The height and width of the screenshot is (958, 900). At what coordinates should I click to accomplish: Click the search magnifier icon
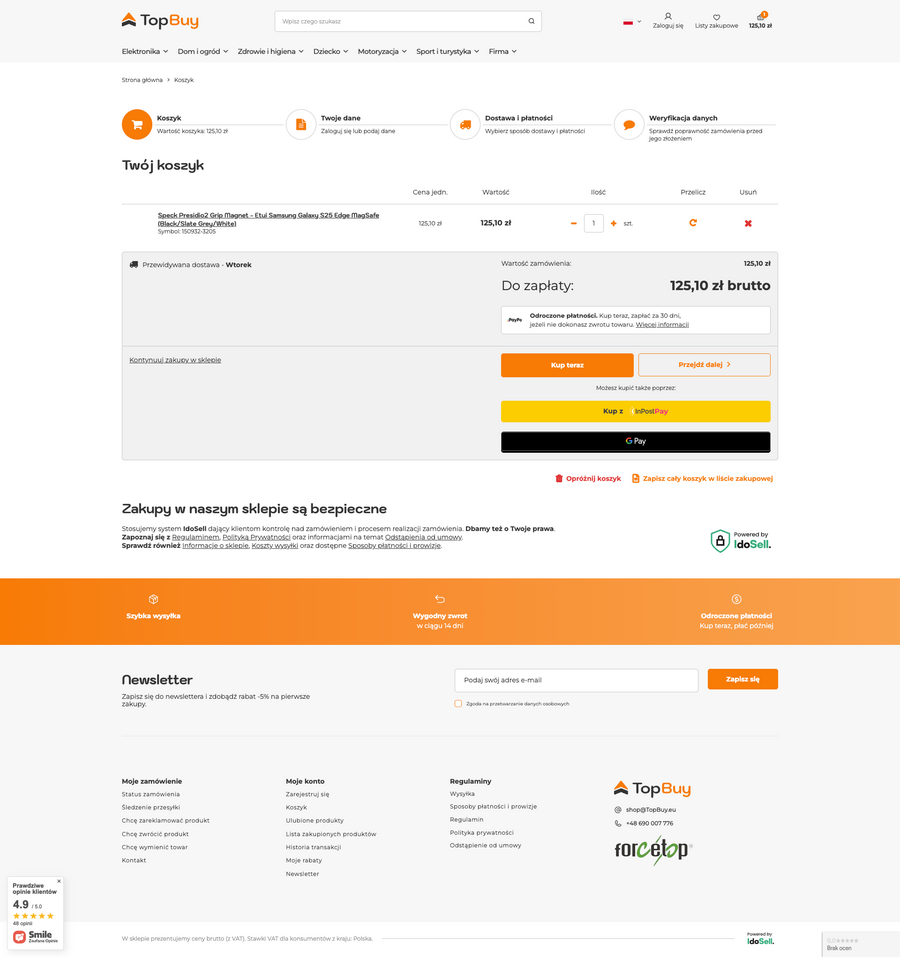tap(531, 20)
